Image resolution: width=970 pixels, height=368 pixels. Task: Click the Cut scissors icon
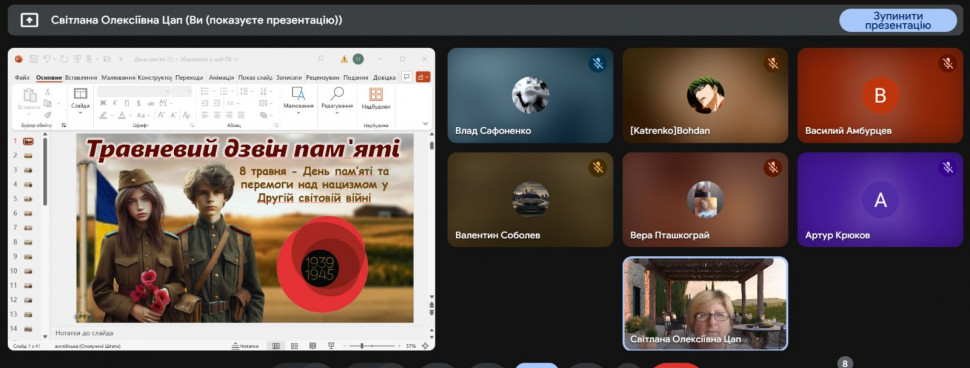tap(48, 92)
